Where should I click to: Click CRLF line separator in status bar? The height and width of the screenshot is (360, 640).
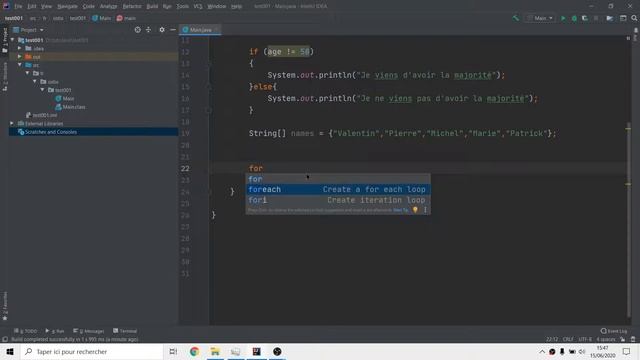(568, 340)
